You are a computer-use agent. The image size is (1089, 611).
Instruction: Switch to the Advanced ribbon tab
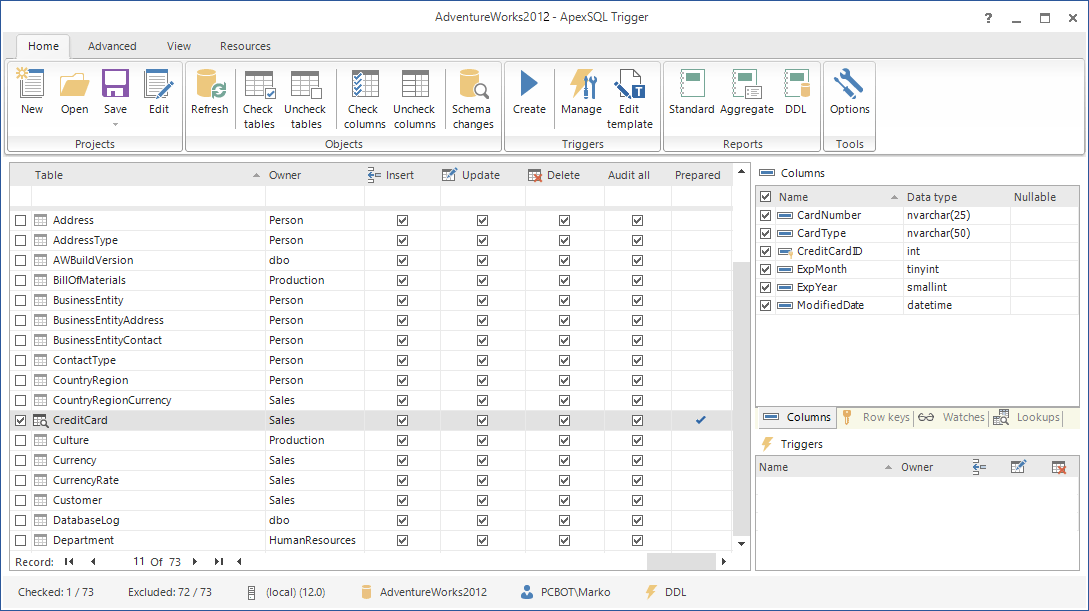112,46
